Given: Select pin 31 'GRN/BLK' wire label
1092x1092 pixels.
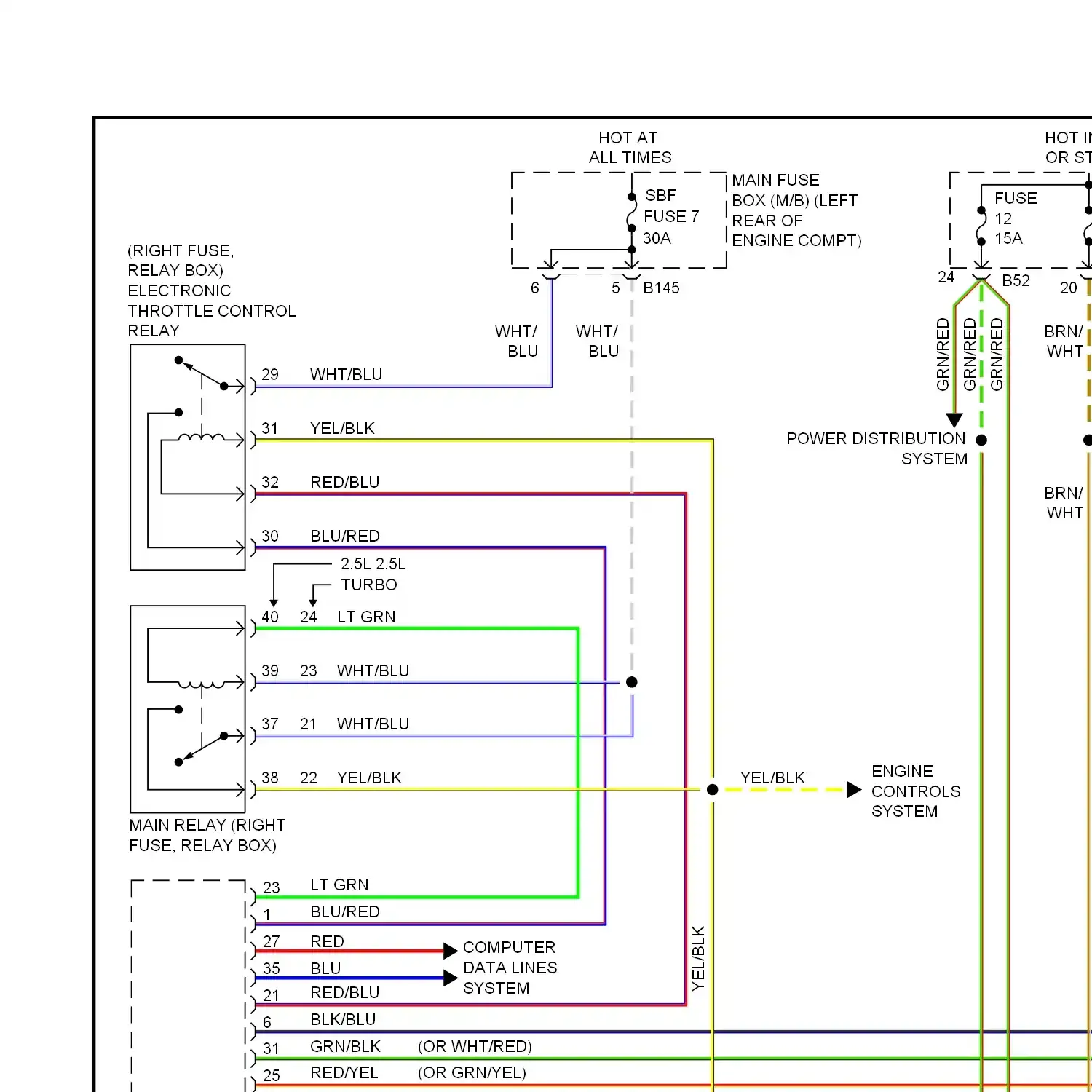Looking at the screenshot, I should point(345,1046).
